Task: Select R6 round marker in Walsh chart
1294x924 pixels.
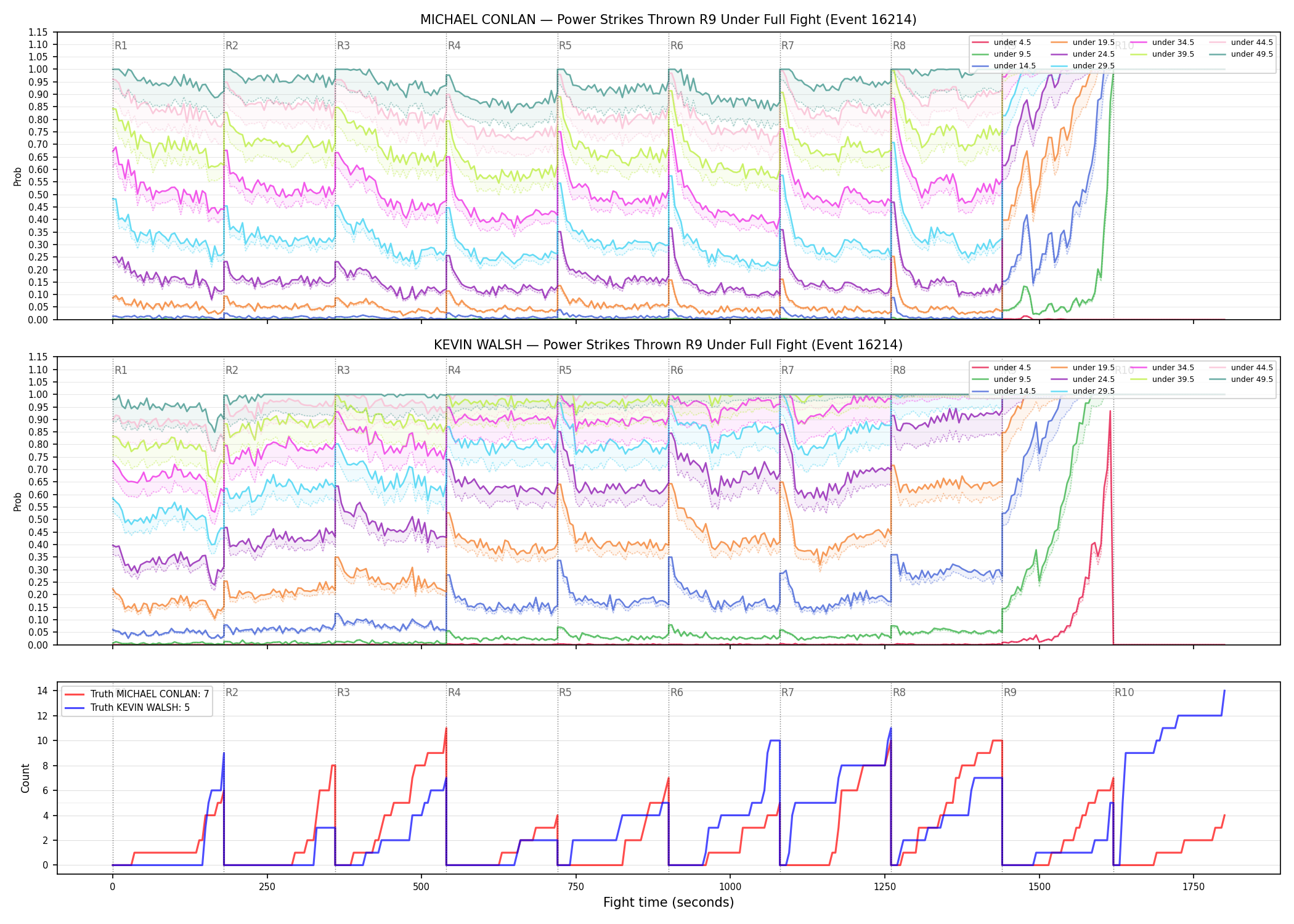Action: [677, 370]
